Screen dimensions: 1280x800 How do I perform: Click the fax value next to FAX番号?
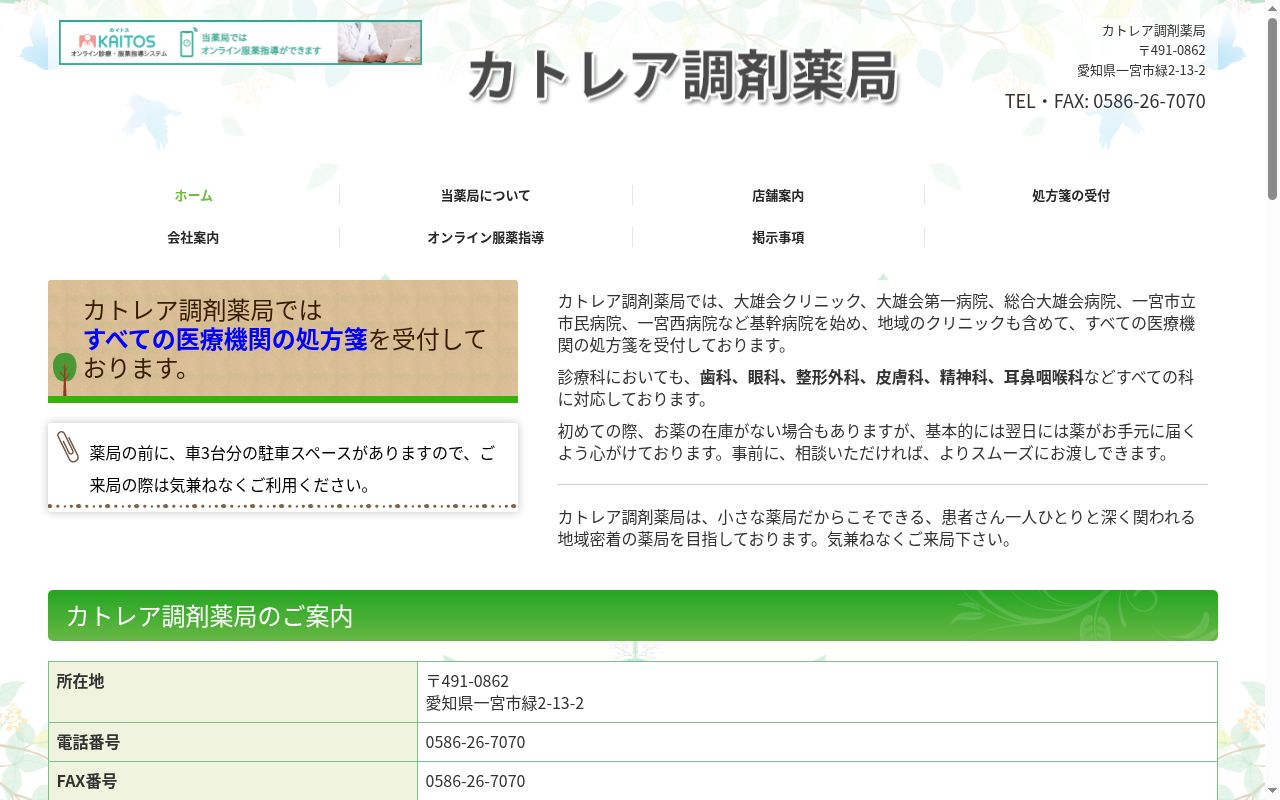pos(475,781)
